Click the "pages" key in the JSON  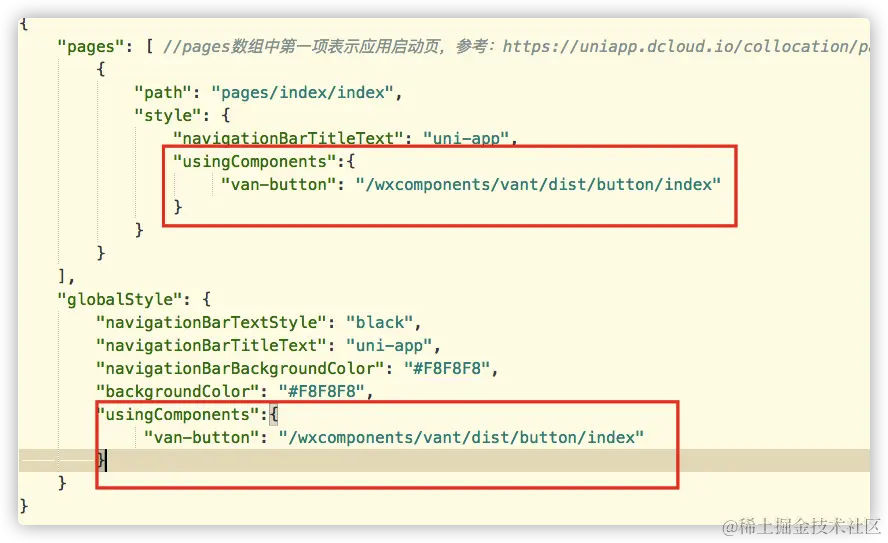click(x=91, y=46)
